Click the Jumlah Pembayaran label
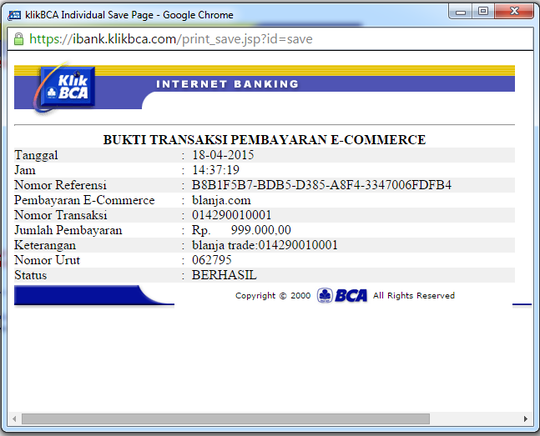Viewport: 540px width, 436px height. click(68, 230)
